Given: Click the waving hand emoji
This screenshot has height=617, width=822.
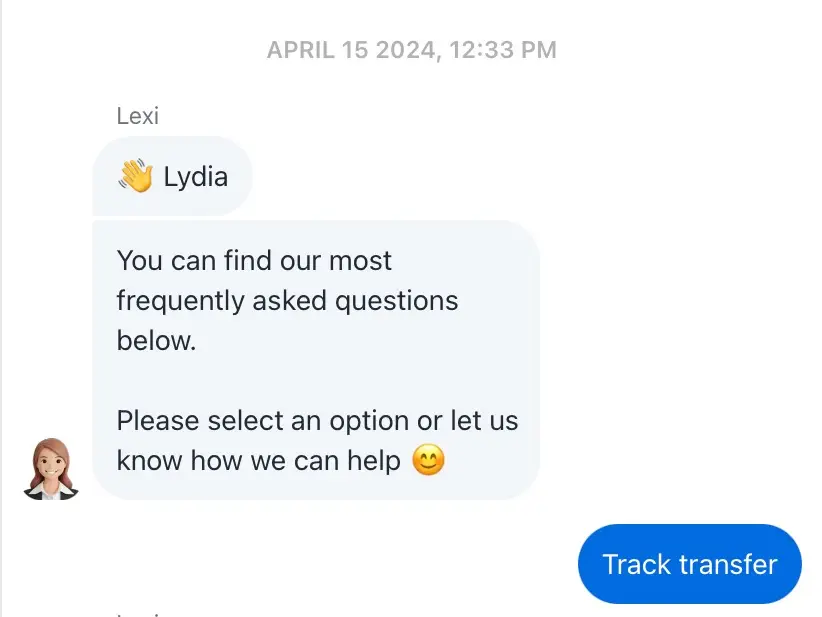Looking at the screenshot, I should (x=135, y=176).
